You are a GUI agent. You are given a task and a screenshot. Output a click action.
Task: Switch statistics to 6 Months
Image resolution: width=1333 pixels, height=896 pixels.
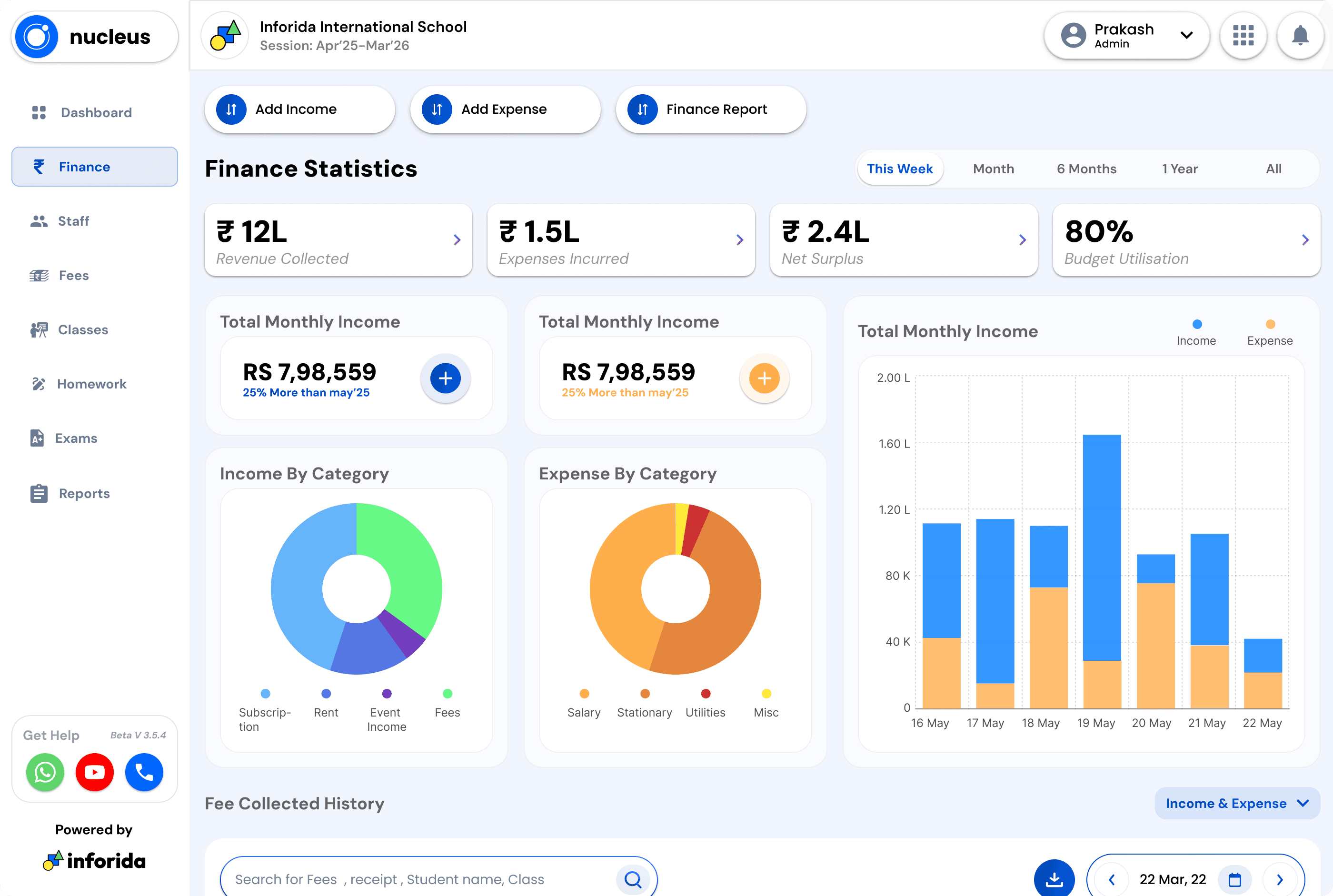pos(1086,169)
